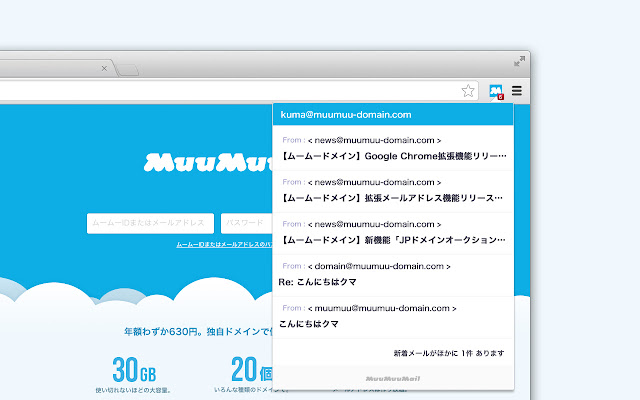Click sender domain@muumuu-domain.com
640x400 pixels.
coord(379,266)
